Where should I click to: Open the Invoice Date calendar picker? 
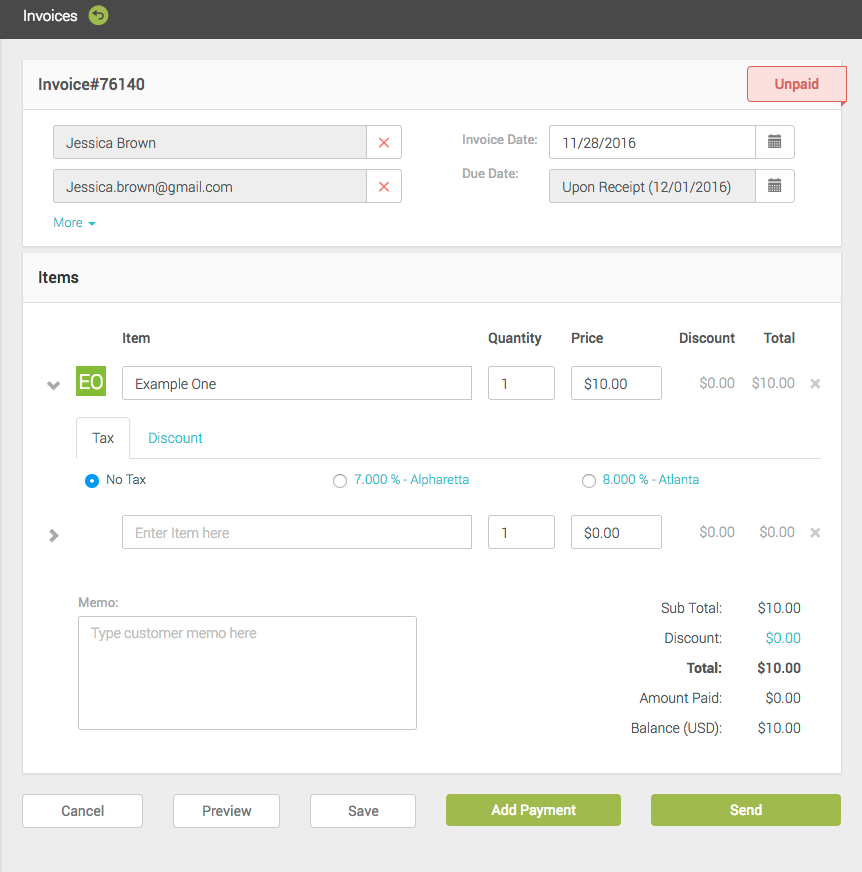pyautogui.click(x=774, y=142)
